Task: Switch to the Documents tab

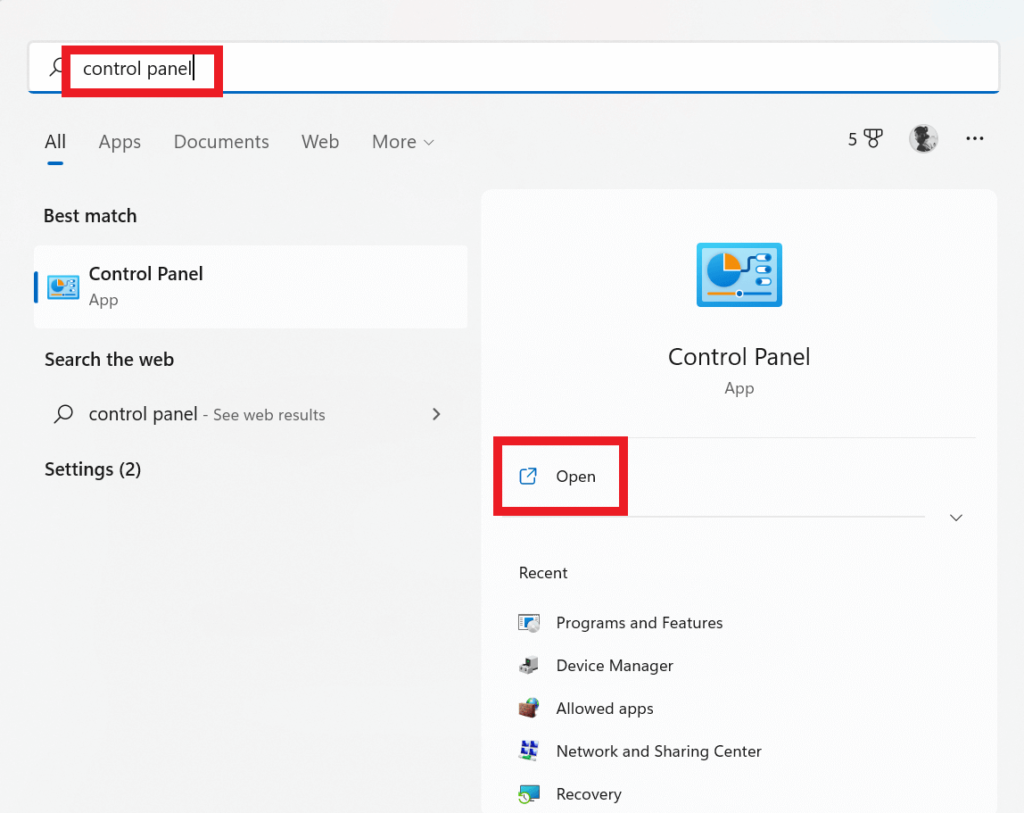Action: [x=221, y=142]
